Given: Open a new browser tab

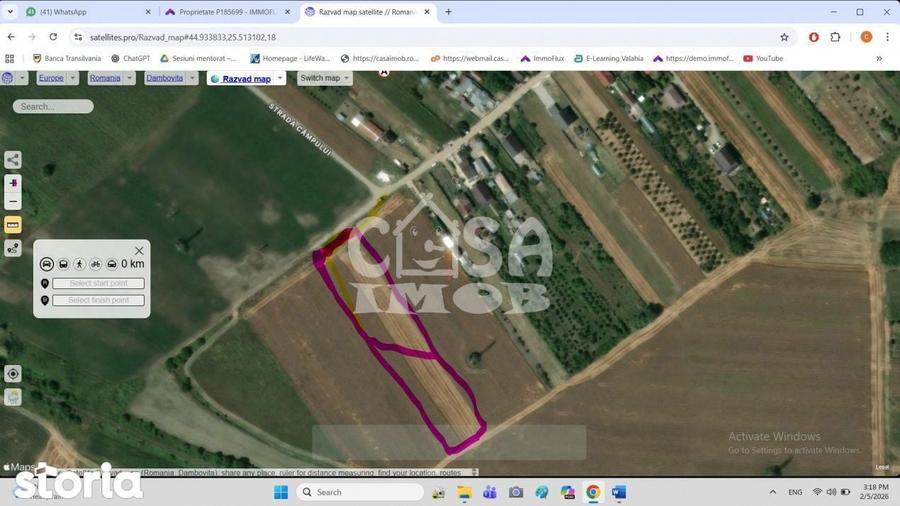Looking at the screenshot, I should click(x=448, y=11).
